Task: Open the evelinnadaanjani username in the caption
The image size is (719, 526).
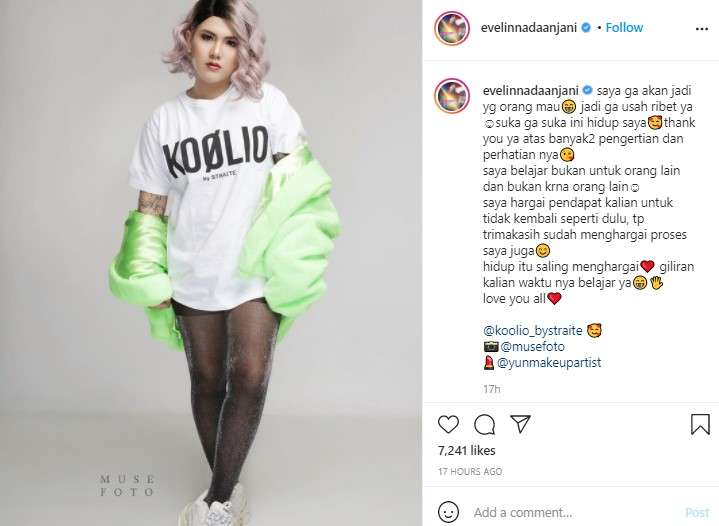Action: click(531, 90)
